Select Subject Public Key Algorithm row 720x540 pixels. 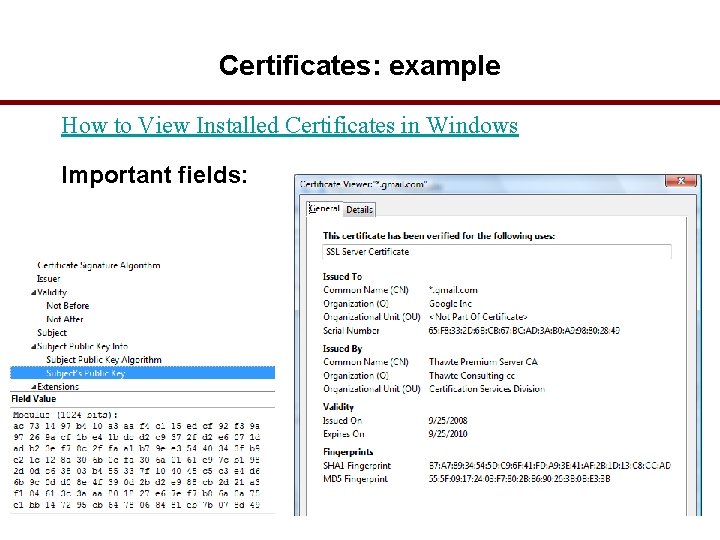(x=104, y=360)
